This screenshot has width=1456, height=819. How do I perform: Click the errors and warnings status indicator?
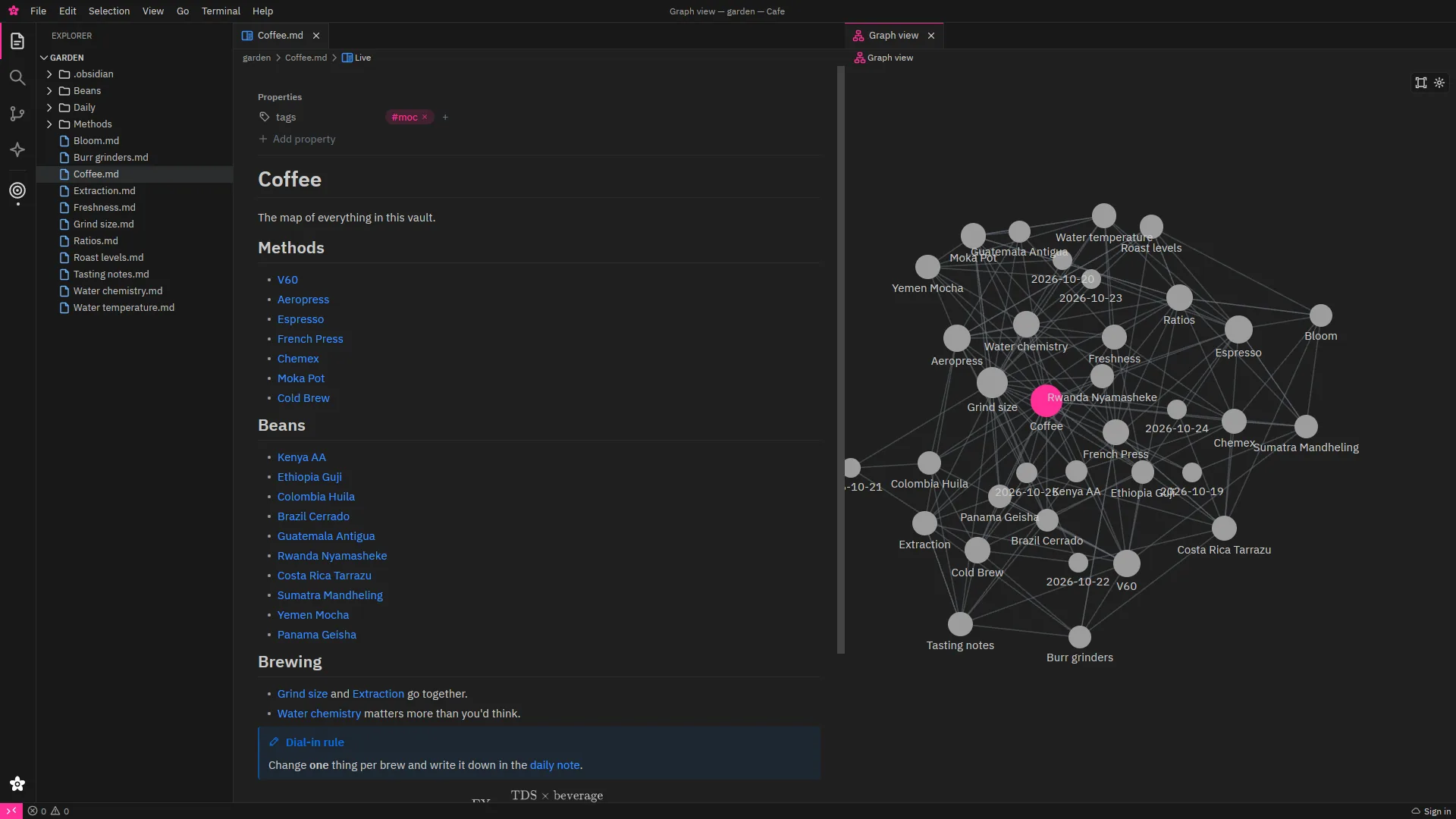tap(49, 811)
